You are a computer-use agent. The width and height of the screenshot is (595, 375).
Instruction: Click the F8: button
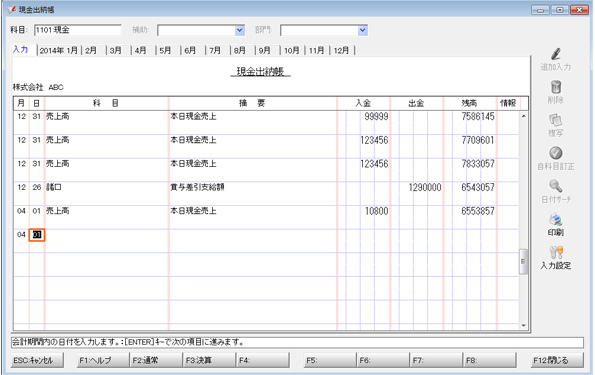click(490, 360)
